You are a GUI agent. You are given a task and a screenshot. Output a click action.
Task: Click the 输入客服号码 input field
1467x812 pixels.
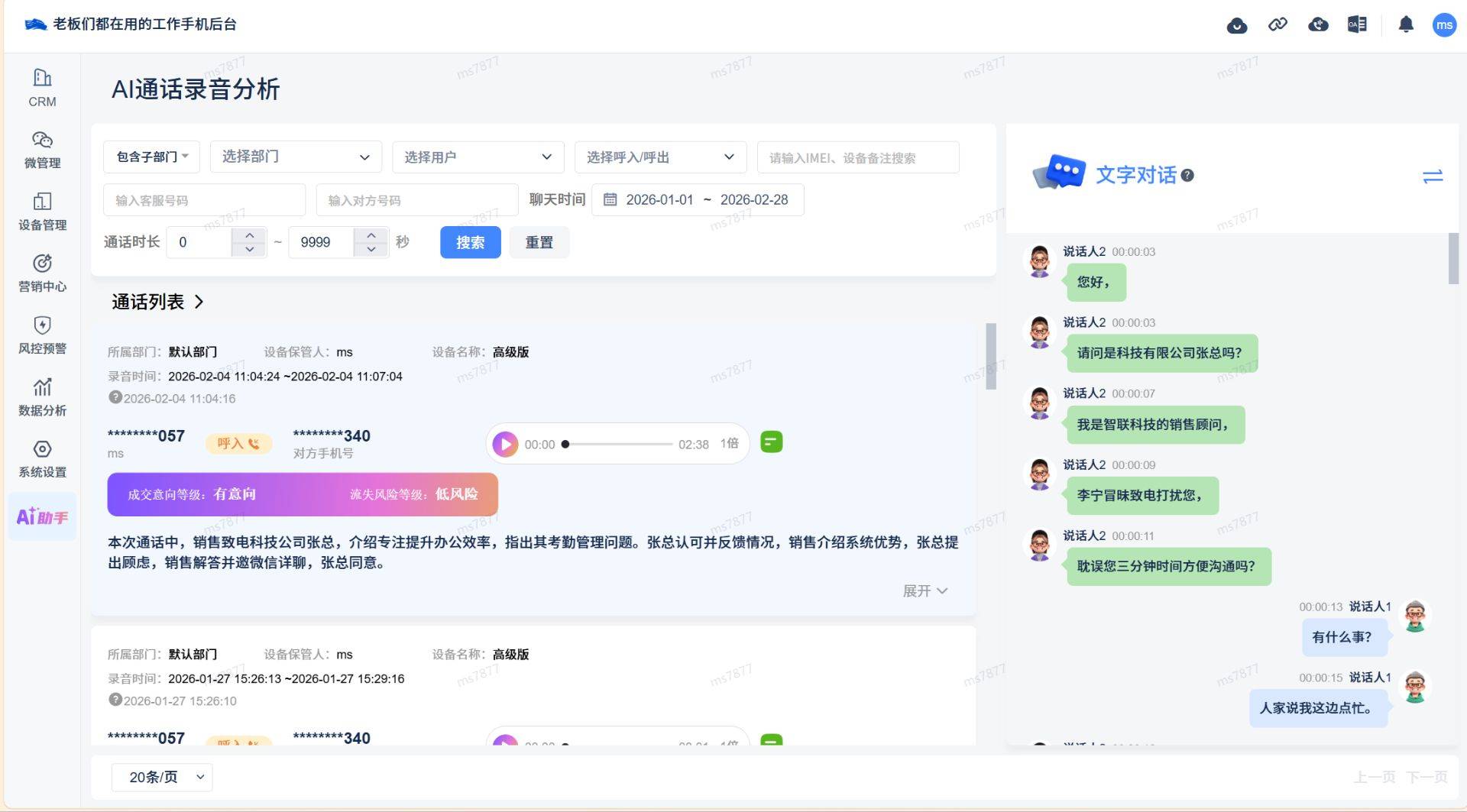click(204, 200)
